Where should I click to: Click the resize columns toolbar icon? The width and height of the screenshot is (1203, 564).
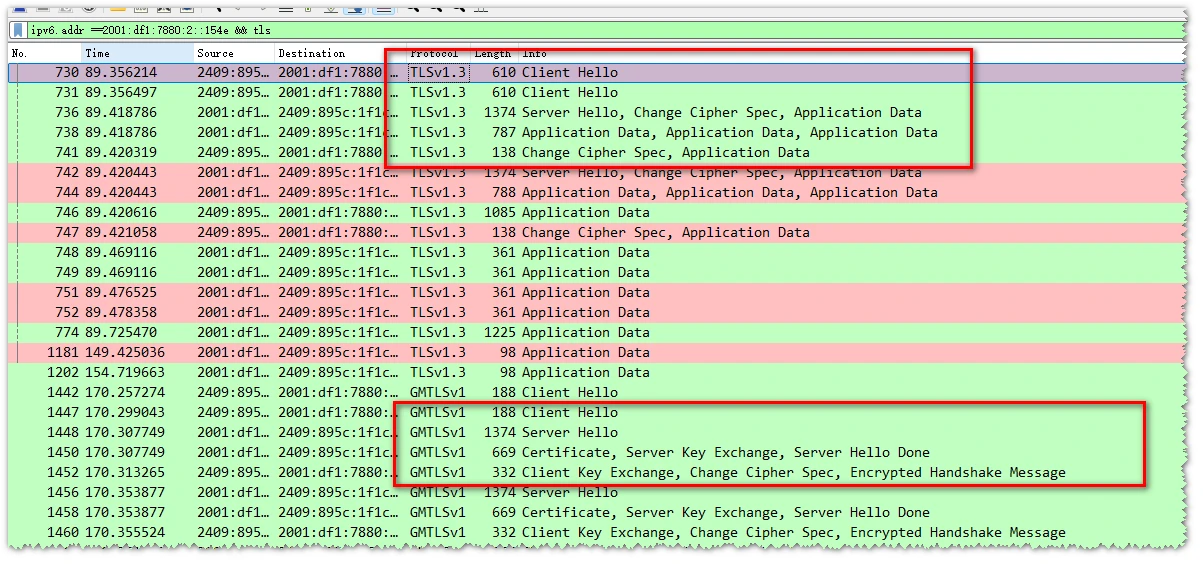point(479,6)
